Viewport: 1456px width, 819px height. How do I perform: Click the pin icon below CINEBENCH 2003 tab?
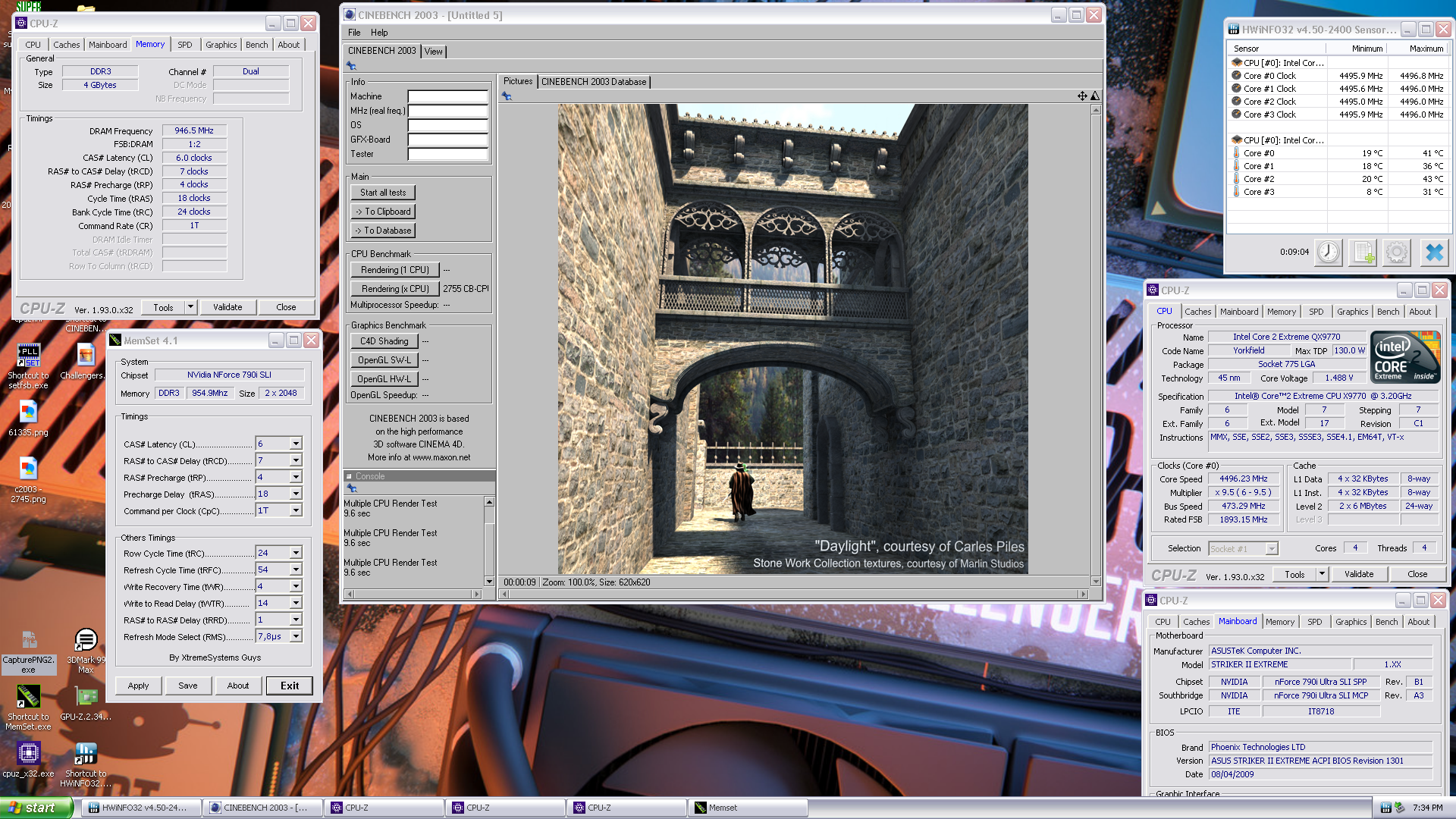click(351, 66)
